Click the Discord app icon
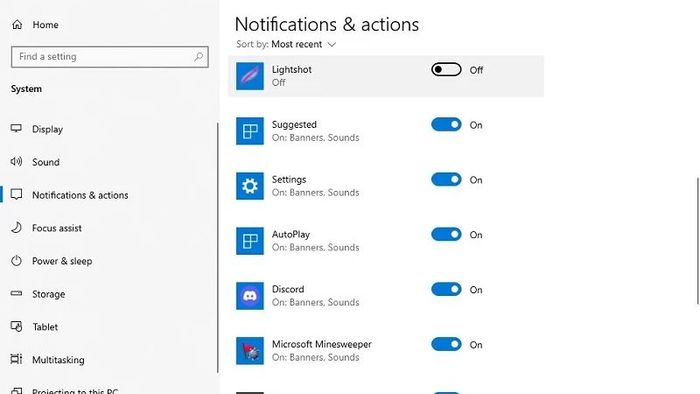Viewport: 700px width, 394px height. [x=250, y=296]
